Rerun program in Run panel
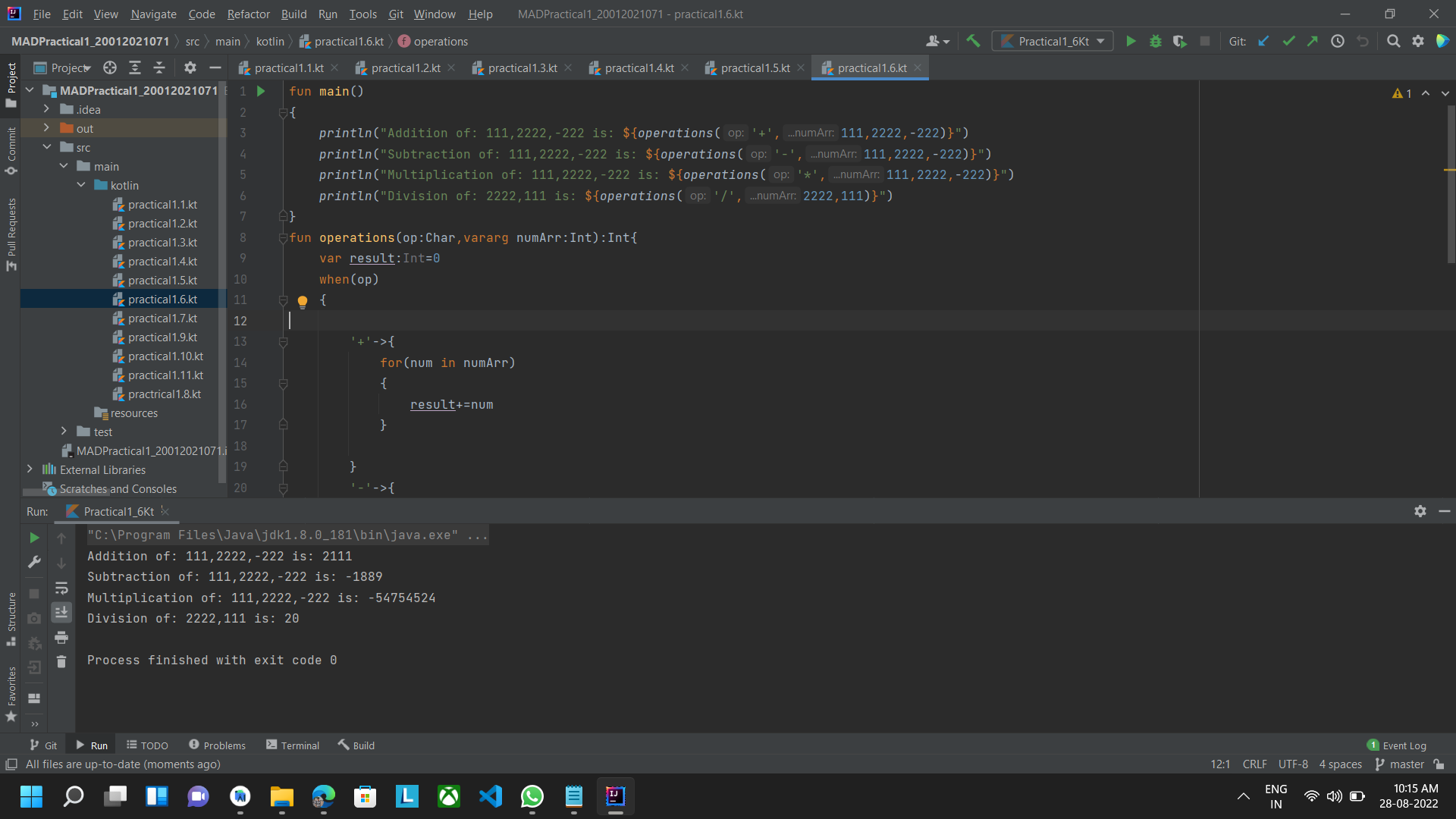This screenshot has height=819, width=1456. point(33,538)
